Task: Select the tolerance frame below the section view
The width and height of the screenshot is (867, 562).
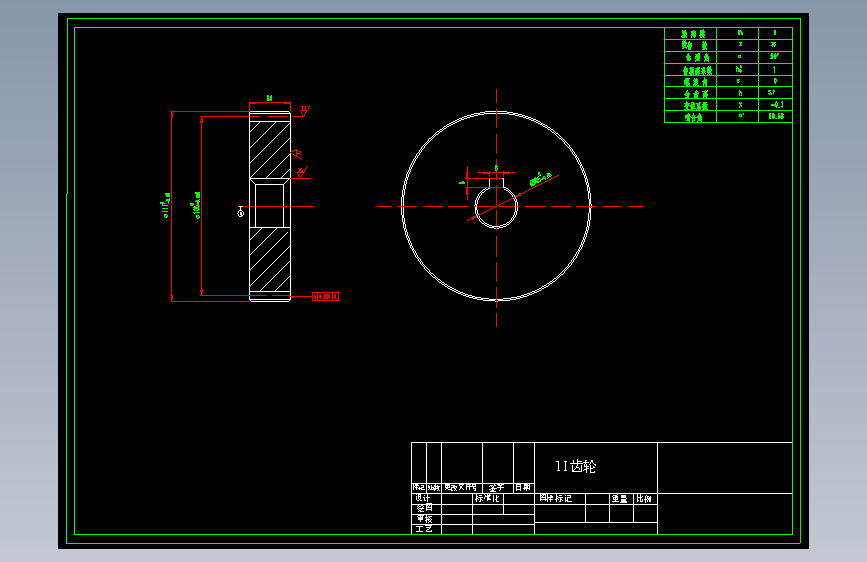Action: pos(326,296)
